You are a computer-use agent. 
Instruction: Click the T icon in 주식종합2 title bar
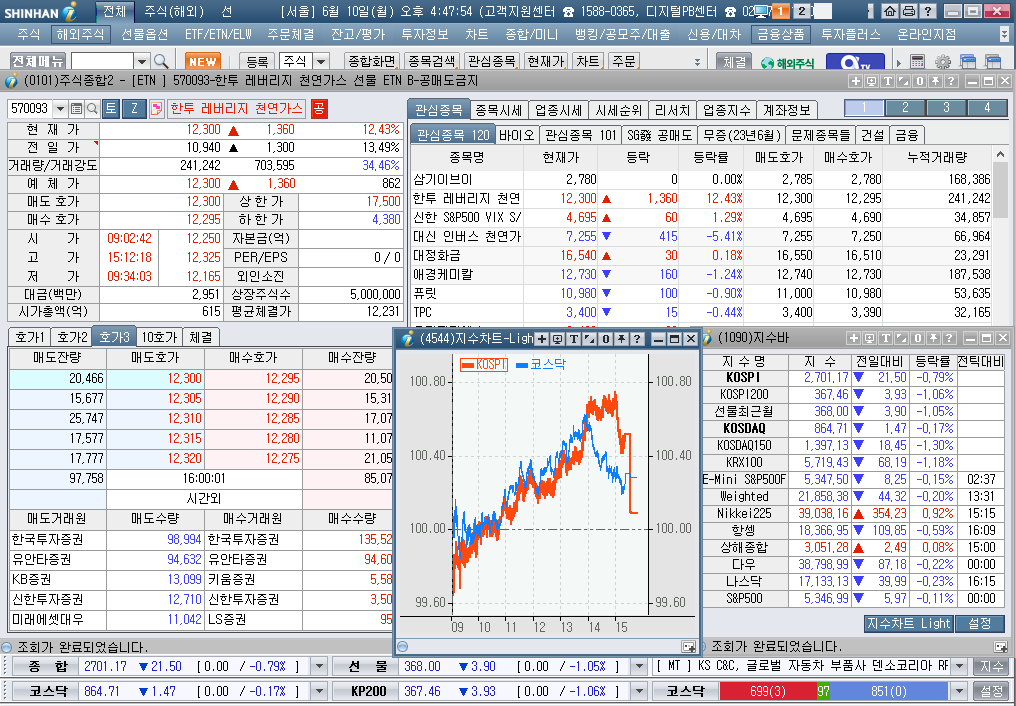(888, 81)
